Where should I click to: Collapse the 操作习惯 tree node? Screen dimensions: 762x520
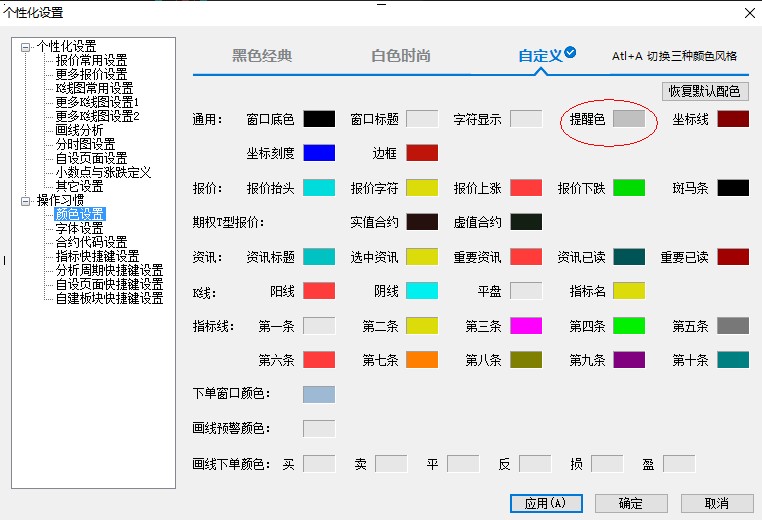[x=25, y=200]
